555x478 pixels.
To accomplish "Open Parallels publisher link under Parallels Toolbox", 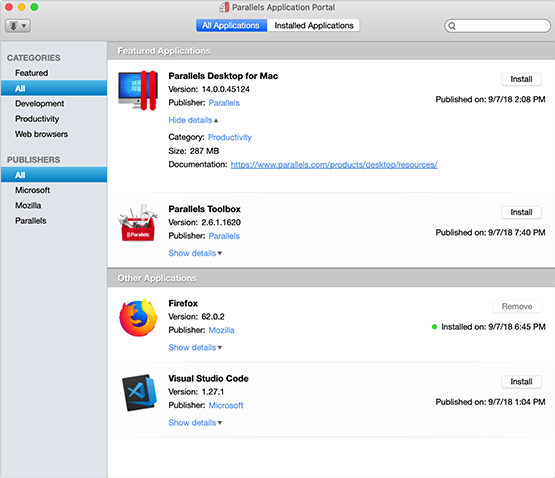I will (x=224, y=236).
